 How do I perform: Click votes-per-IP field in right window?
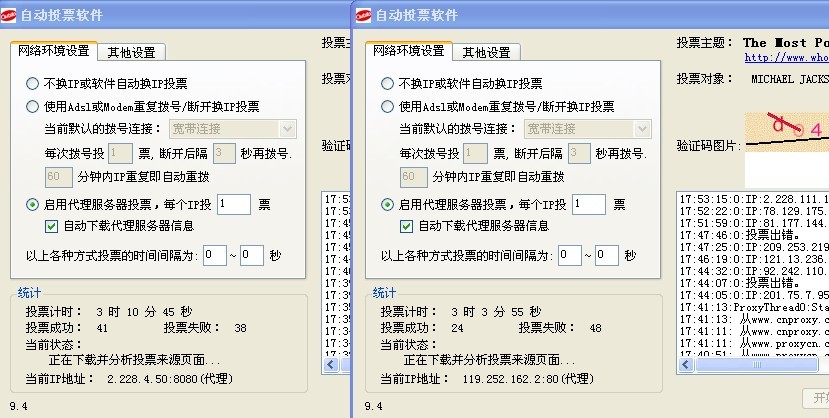[589, 204]
